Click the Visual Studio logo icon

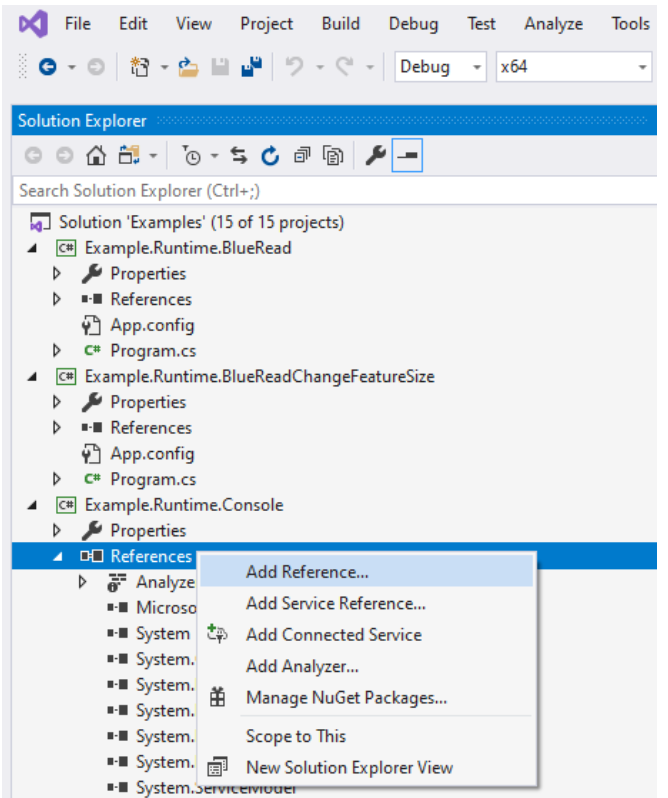coord(32,22)
